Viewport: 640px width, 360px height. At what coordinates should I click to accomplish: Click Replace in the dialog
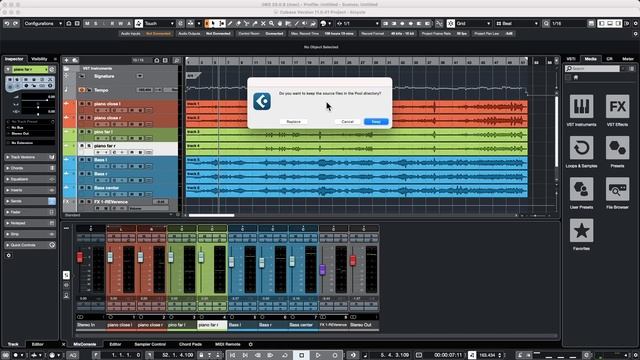(x=293, y=122)
